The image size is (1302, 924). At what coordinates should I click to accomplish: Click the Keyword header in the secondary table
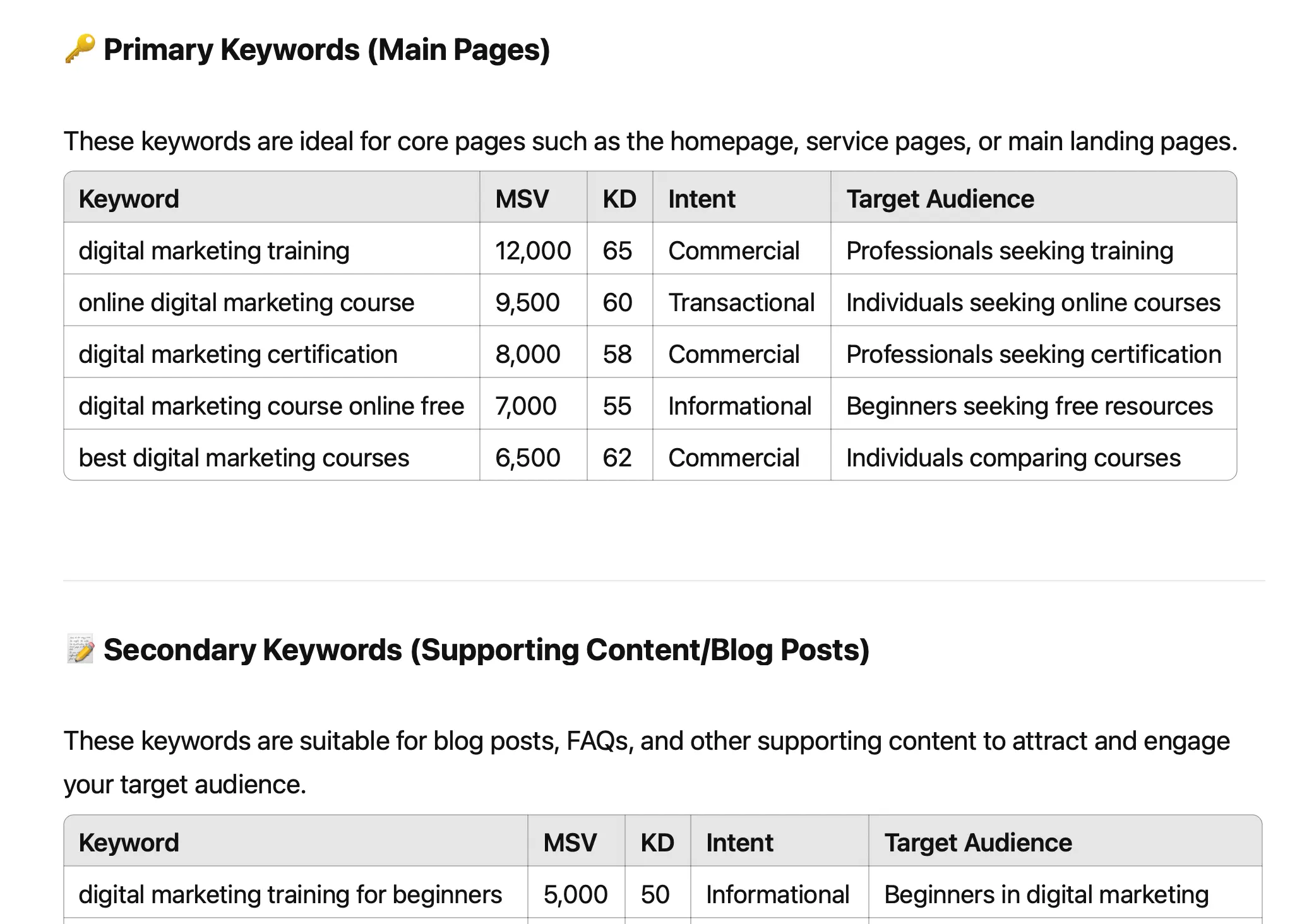coord(129,843)
